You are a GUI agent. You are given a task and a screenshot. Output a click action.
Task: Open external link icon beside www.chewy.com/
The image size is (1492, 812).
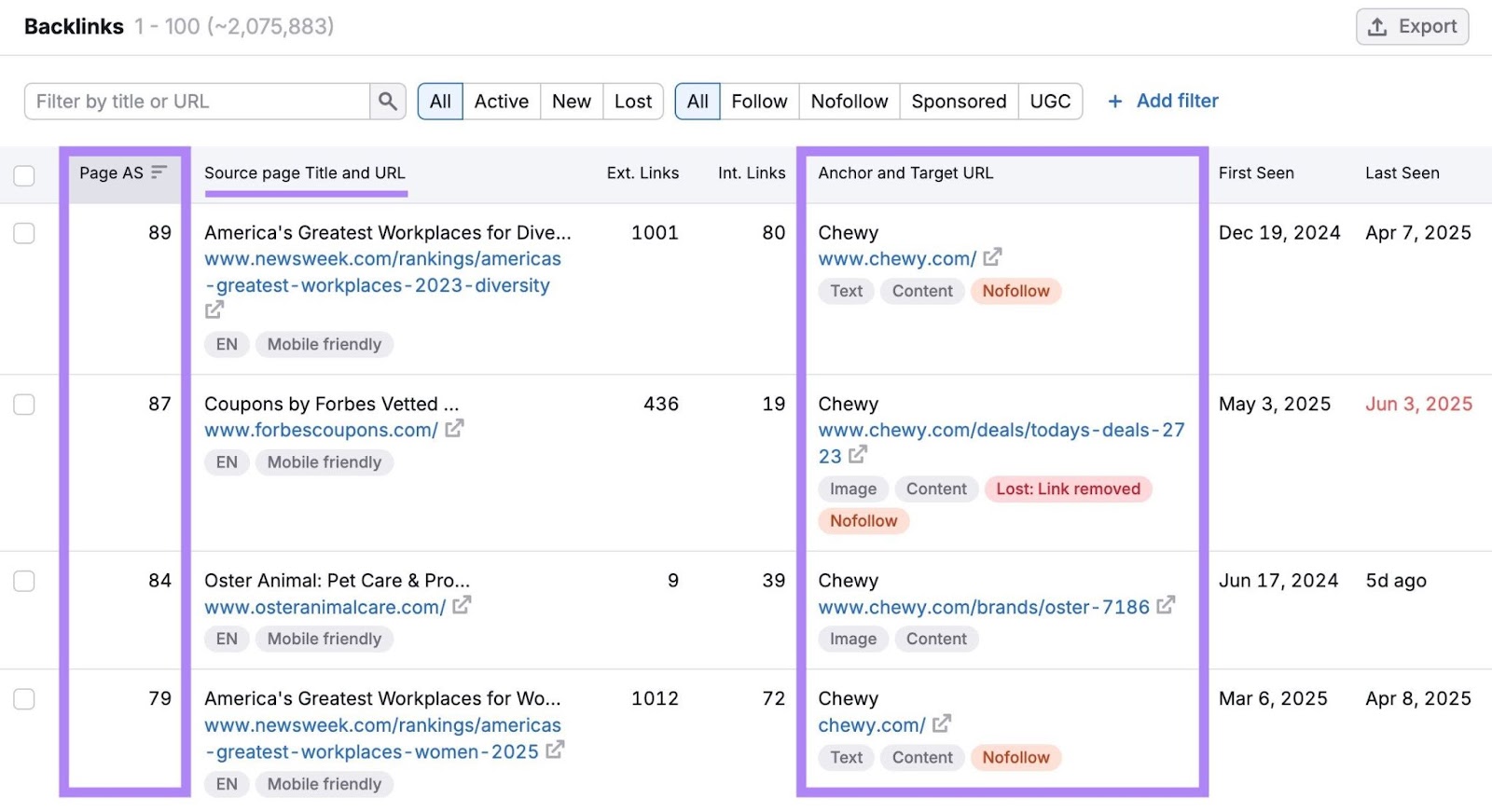(992, 256)
